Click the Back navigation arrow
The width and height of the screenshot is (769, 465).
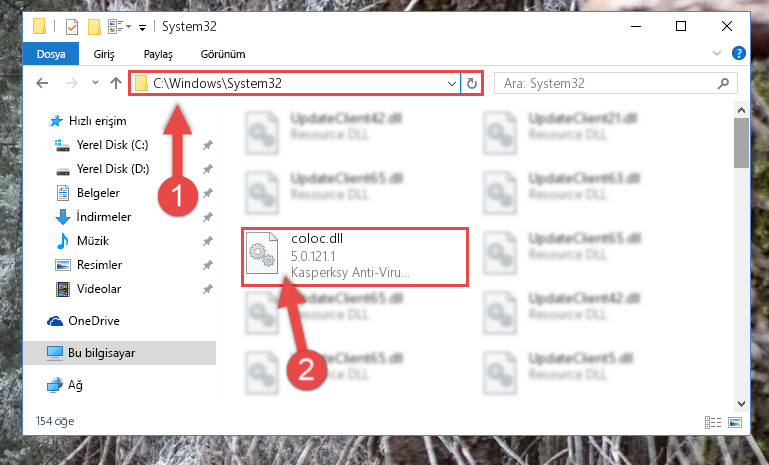tap(42, 83)
